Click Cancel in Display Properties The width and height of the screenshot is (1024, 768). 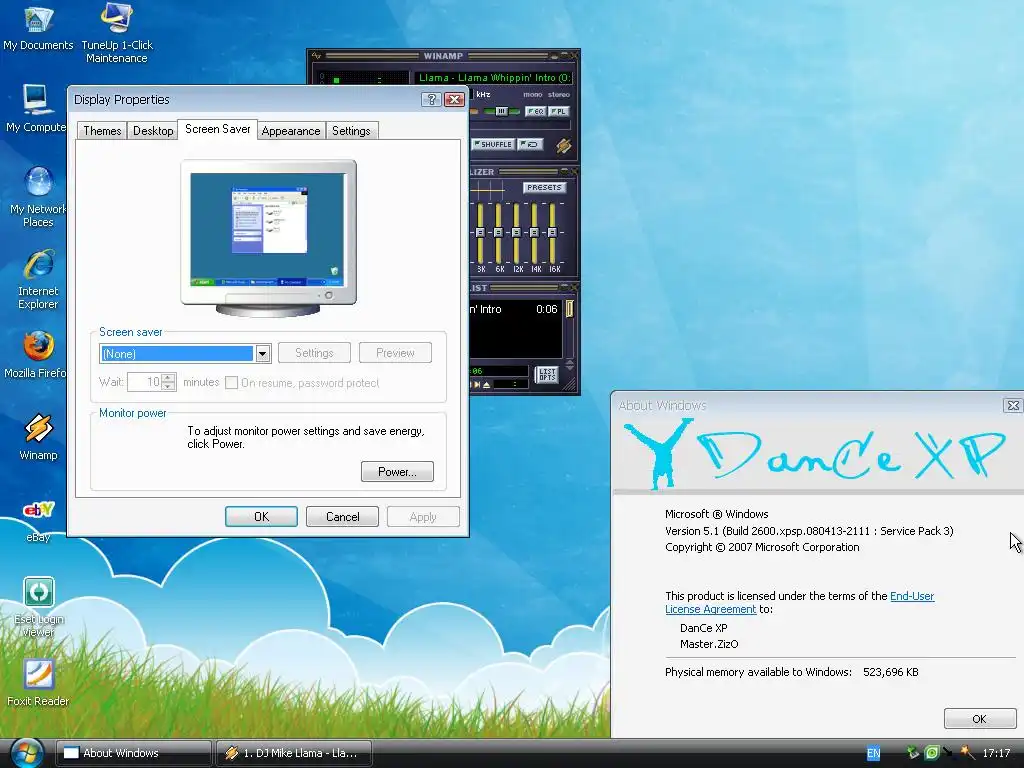pyautogui.click(x=342, y=517)
